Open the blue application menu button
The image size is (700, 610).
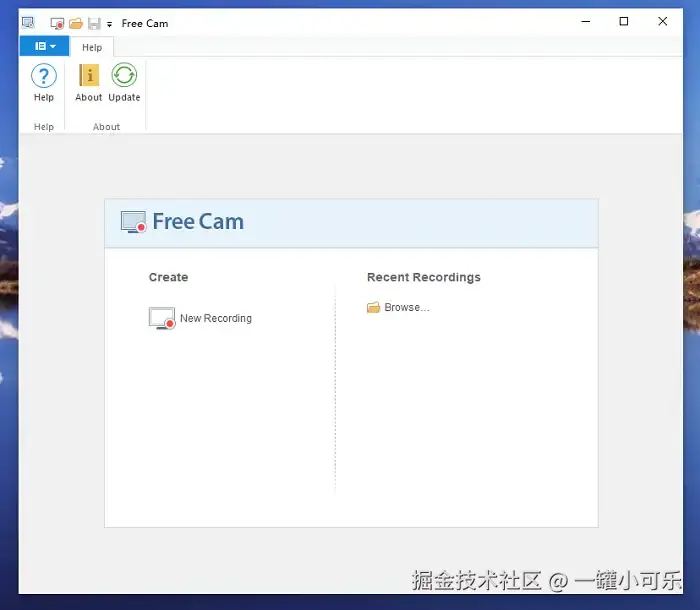pos(44,46)
